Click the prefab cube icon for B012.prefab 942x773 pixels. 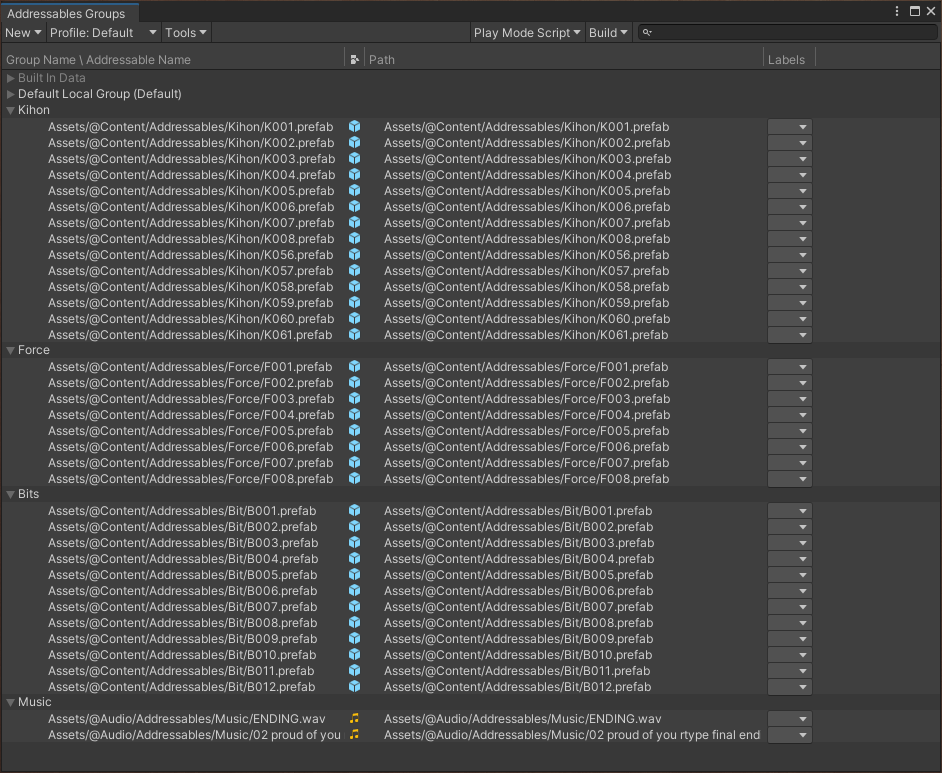click(x=354, y=687)
